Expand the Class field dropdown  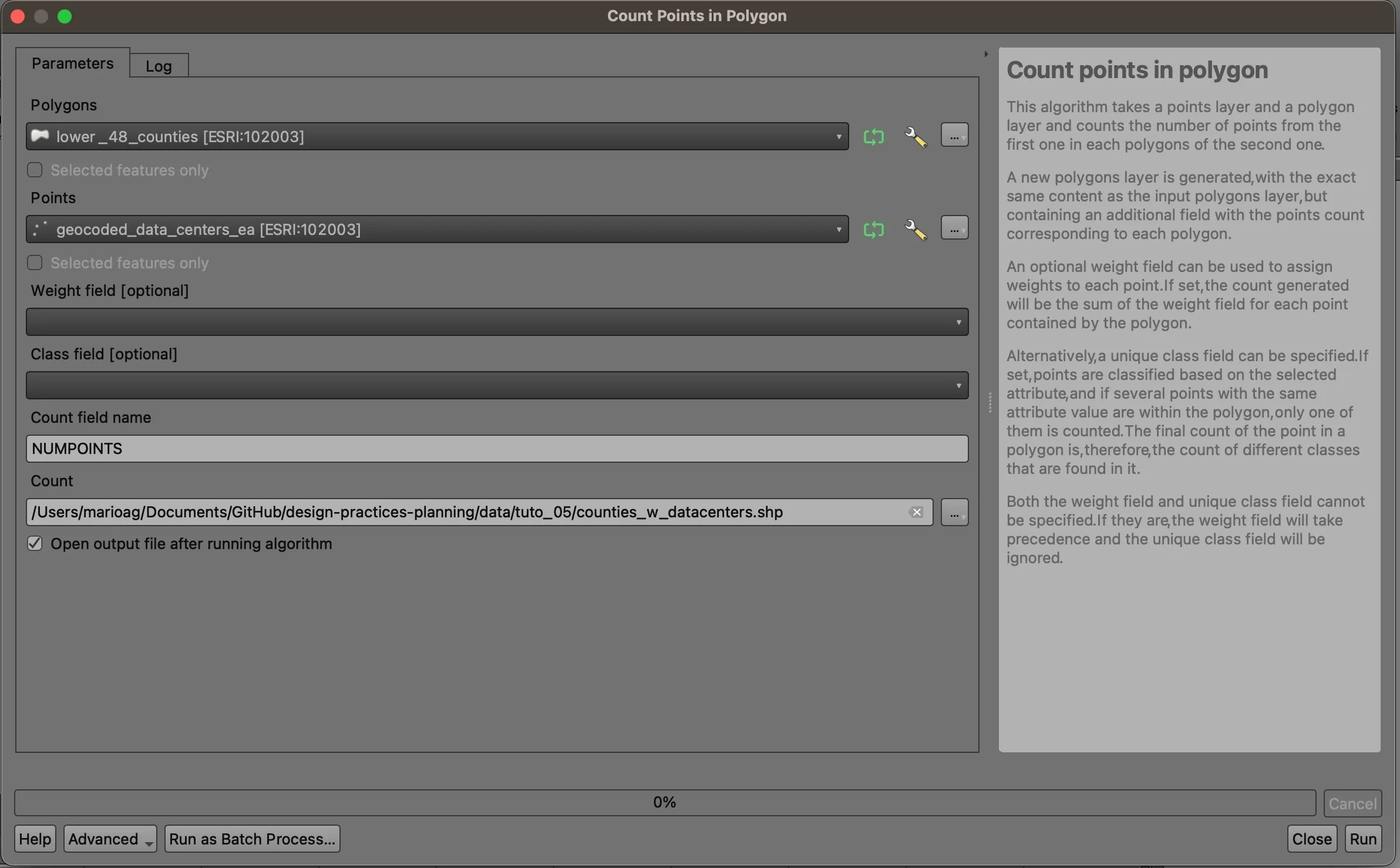(x=497, y=386)
